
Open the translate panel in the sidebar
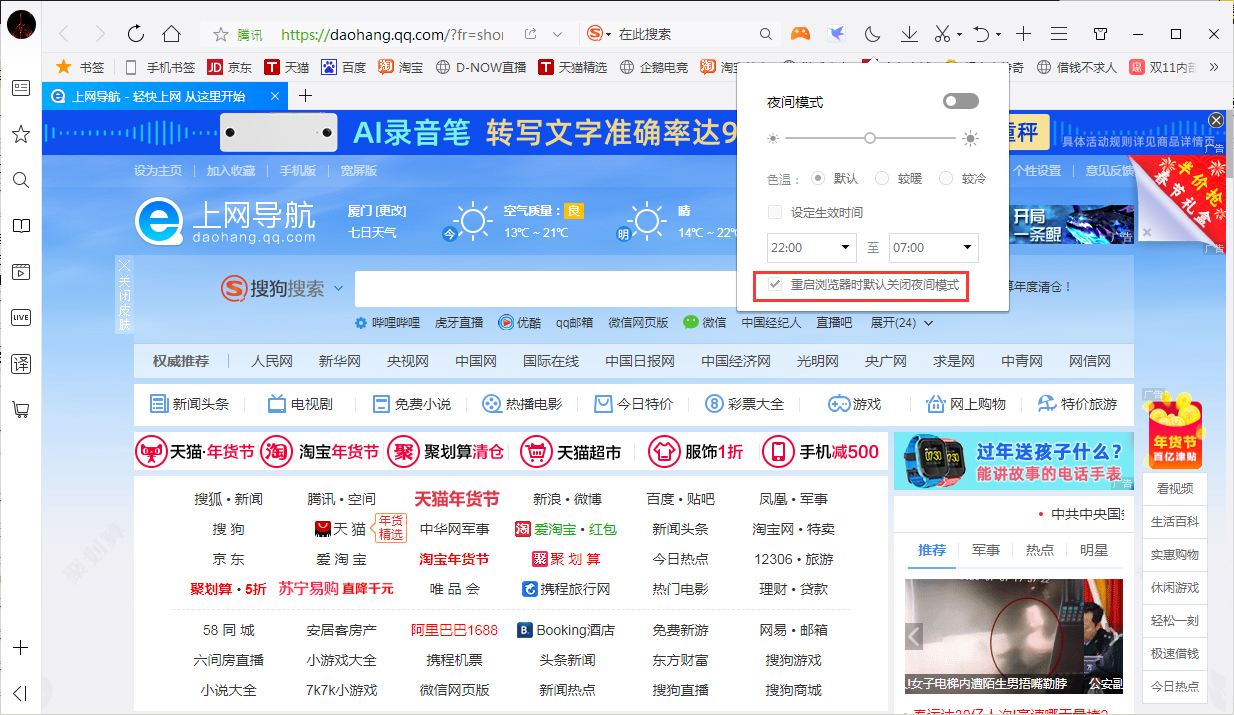coord(20,364)
